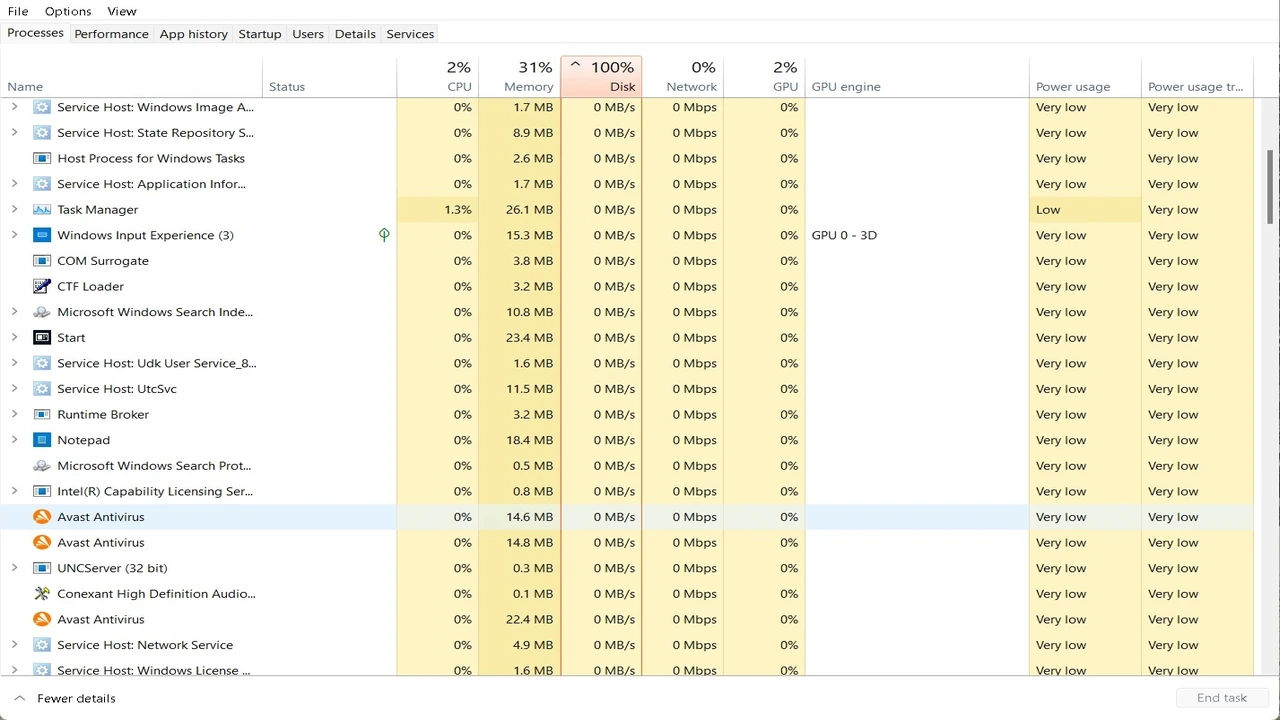Select the GPU 0 - 3D cell
This screenshot has width=1280, height=720.
[917, 235]
